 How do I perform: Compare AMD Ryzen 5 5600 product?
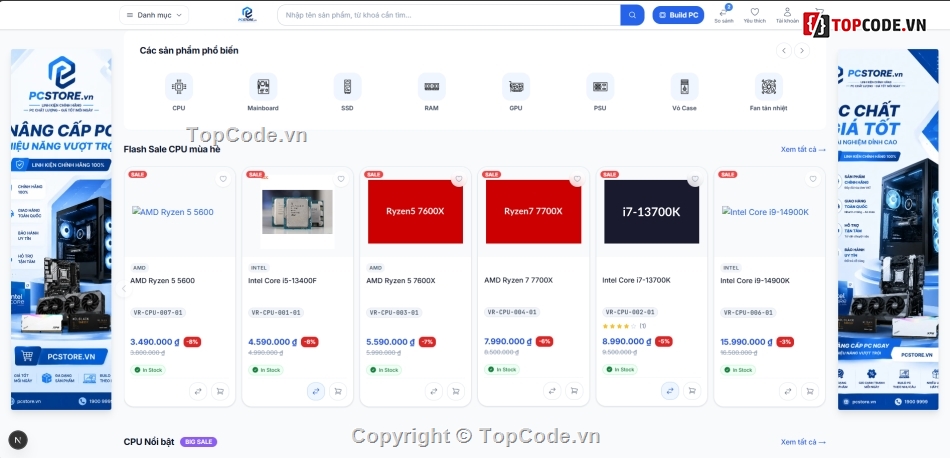pos(198,391)
